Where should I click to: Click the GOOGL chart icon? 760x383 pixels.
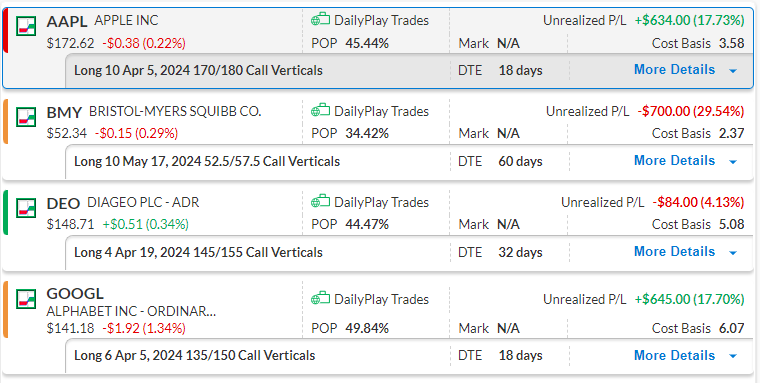point(26,299)
